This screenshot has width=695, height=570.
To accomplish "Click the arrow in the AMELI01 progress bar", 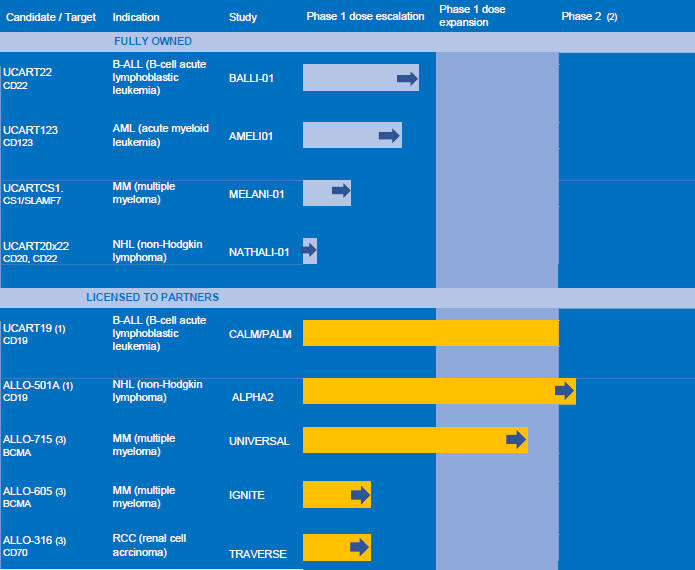I will (389, 136).
